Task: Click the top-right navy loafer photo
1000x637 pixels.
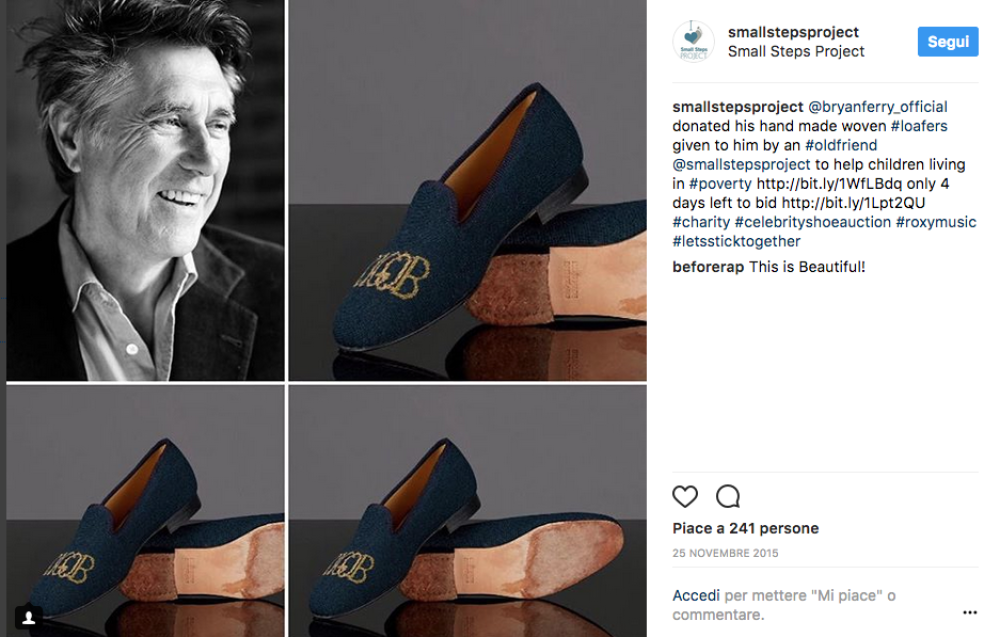Action: tap(467, 190)
